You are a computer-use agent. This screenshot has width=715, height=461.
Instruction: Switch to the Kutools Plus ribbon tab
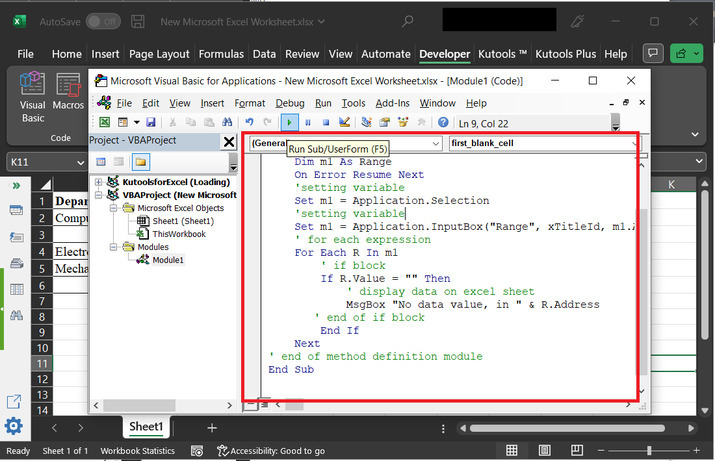566,54
